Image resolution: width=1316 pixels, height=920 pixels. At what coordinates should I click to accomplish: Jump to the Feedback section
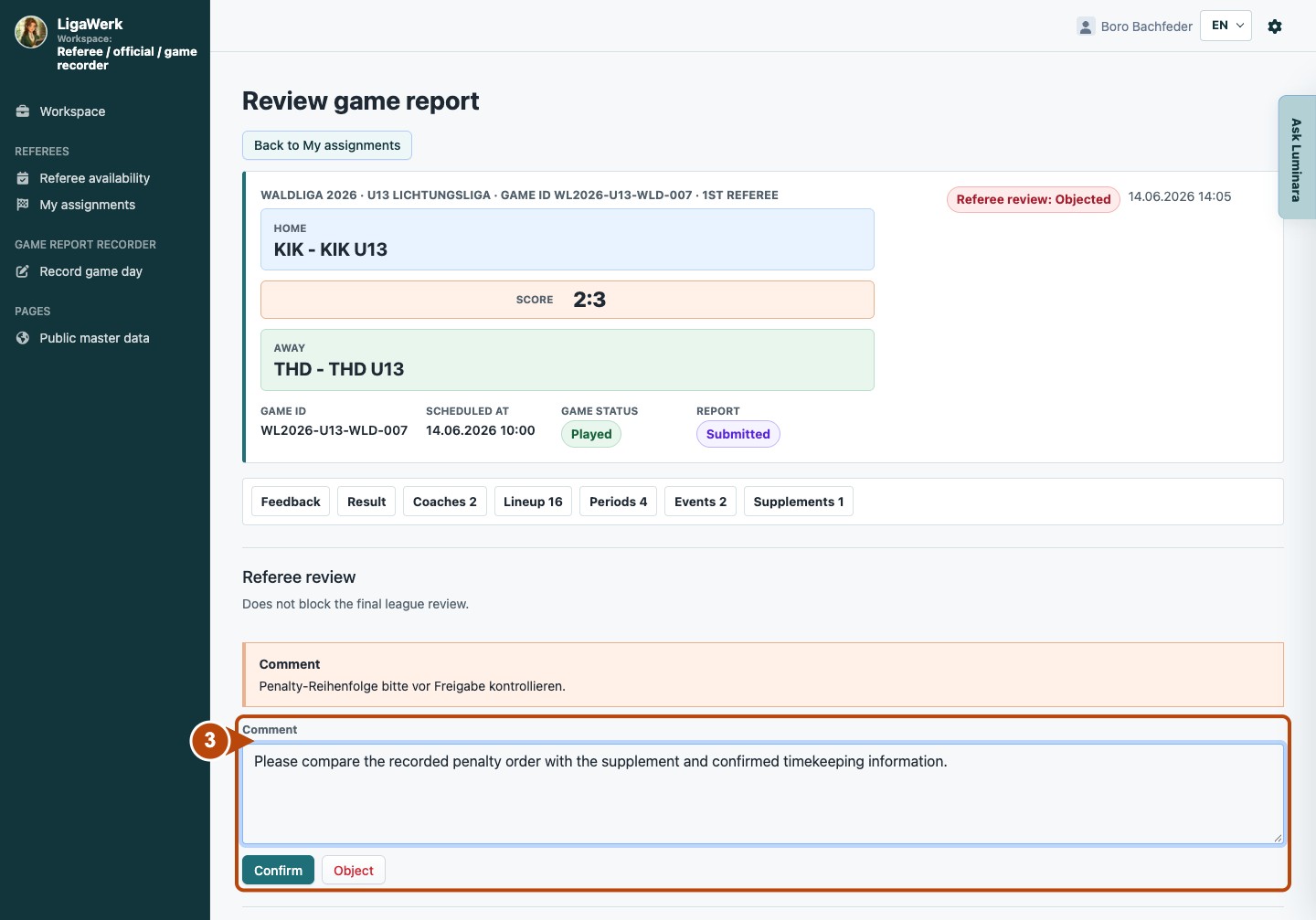coord(291,502)
